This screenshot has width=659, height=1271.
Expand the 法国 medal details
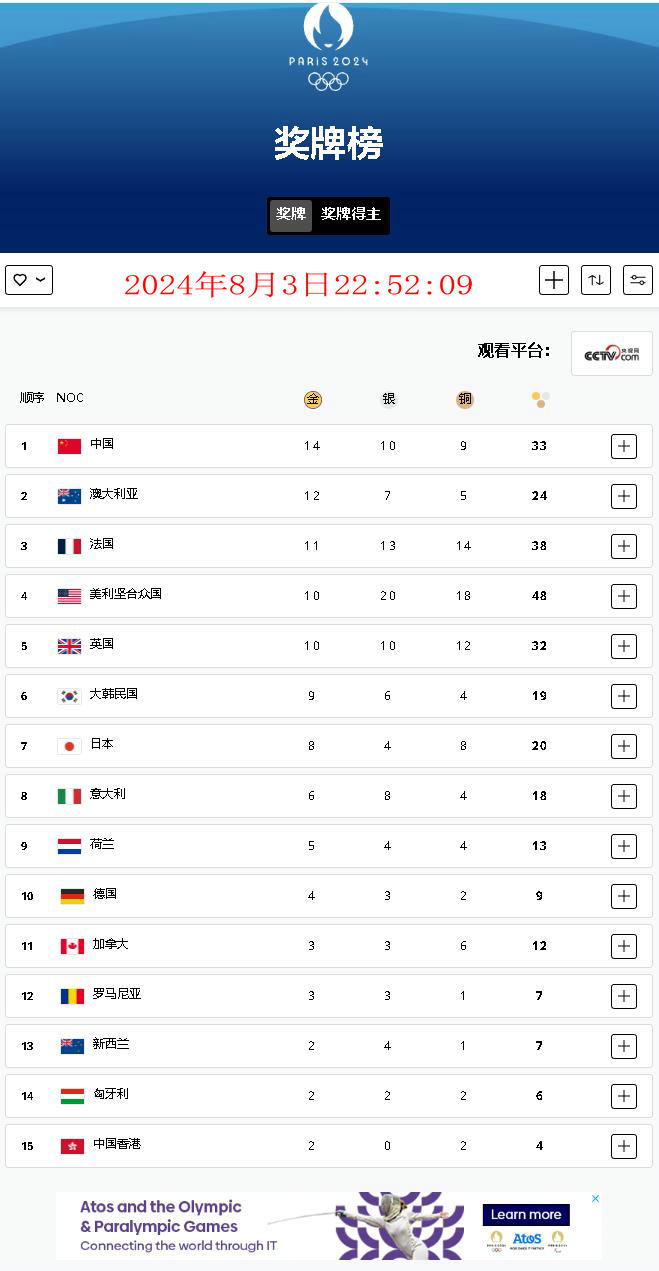pos(623,546)
